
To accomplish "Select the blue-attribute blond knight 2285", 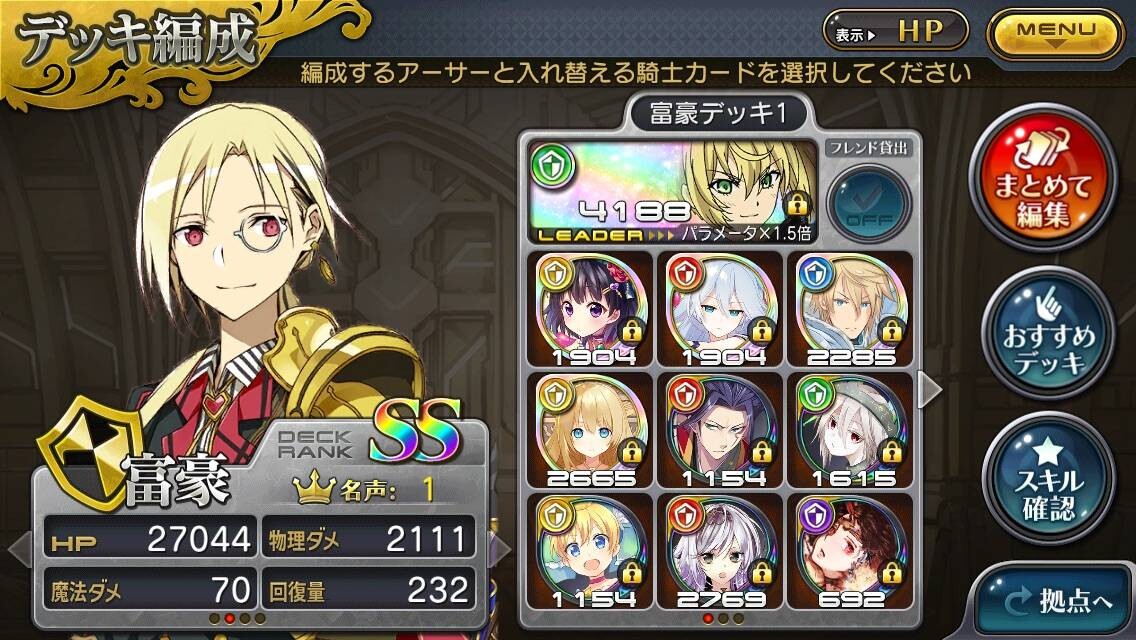I will [x=851, y=309].
